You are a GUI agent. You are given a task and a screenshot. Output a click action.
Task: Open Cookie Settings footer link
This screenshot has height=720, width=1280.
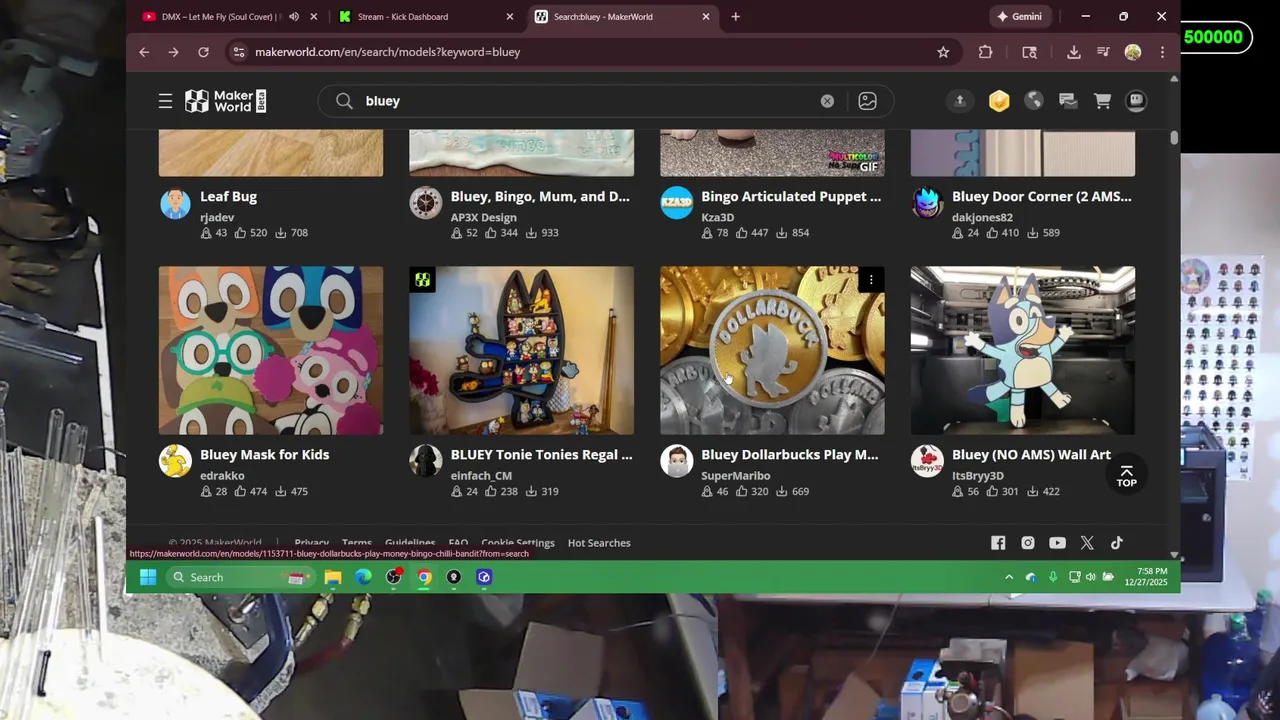(518, 543)
